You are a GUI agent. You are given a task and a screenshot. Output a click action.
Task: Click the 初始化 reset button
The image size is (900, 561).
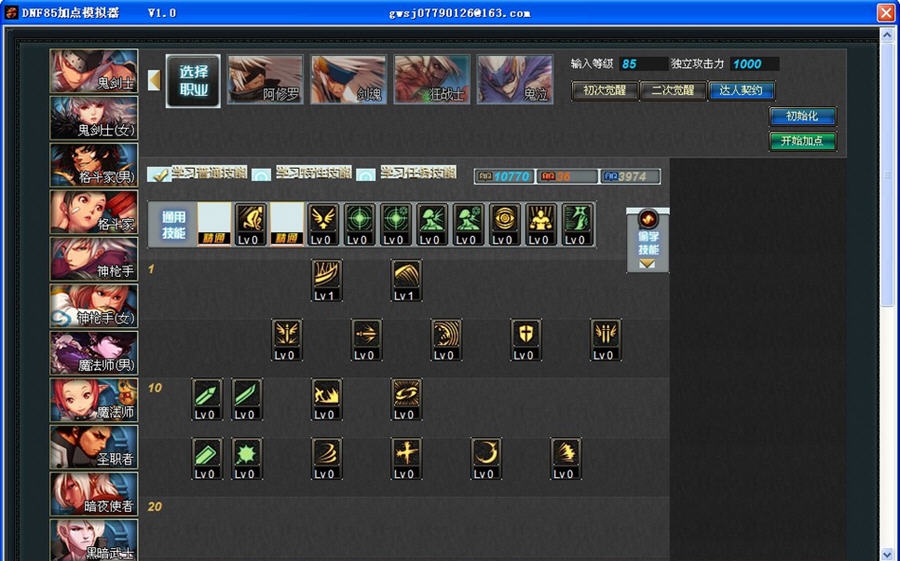[802, 116]
